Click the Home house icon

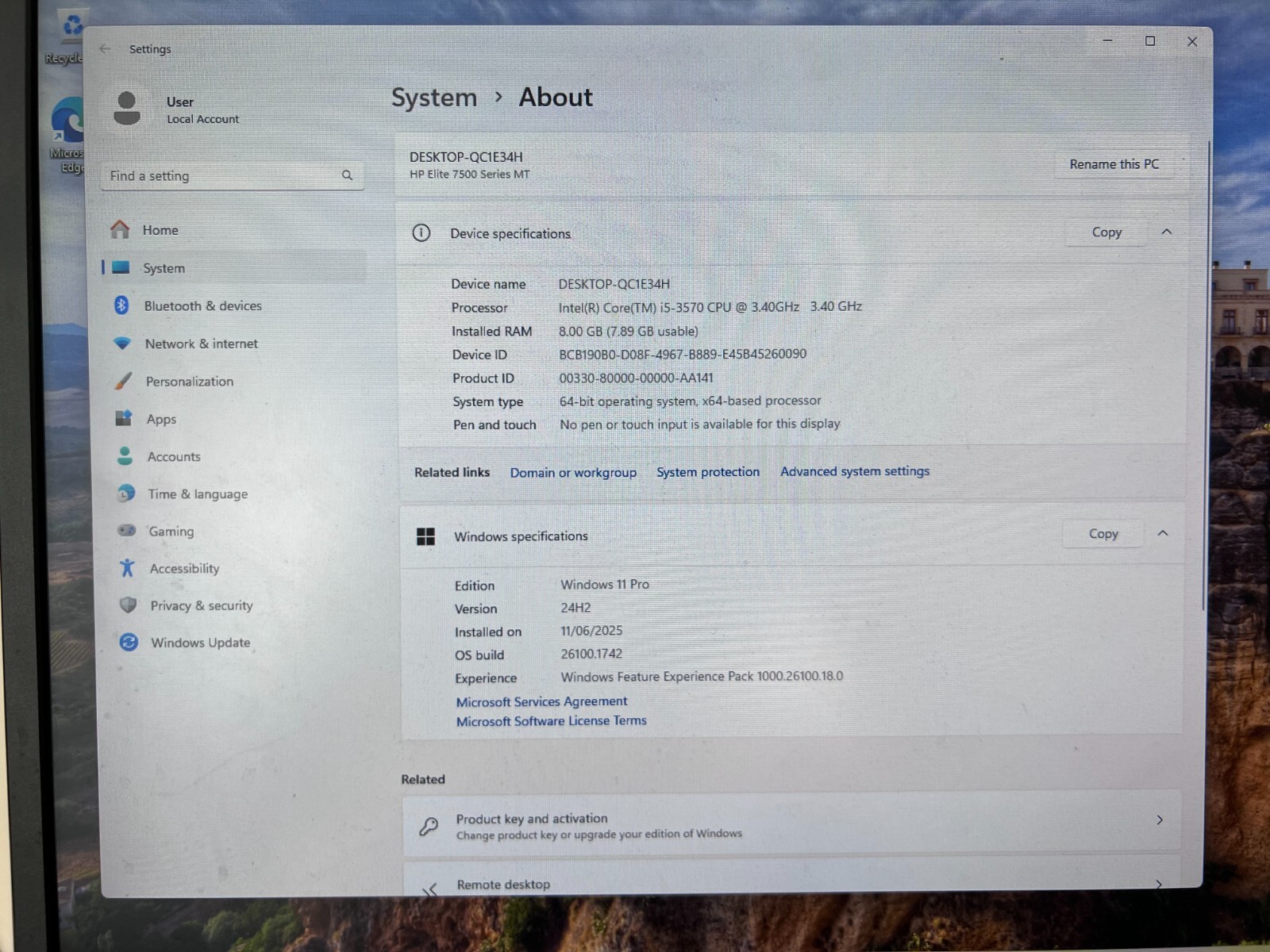[120, 230]
